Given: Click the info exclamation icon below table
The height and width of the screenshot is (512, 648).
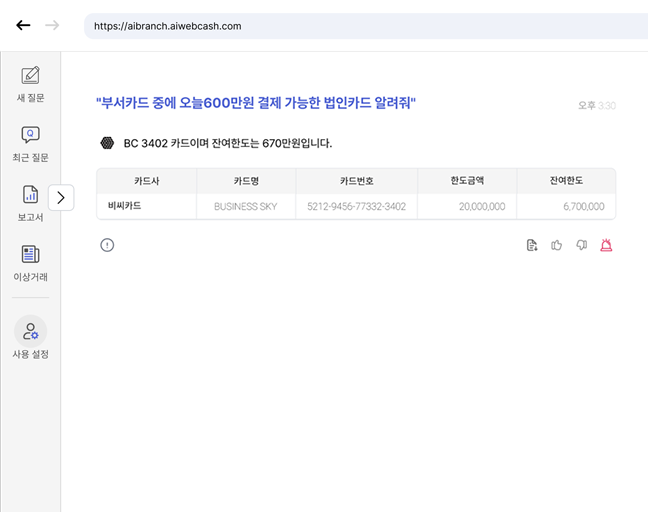Looking at the screenshot, I should (x=107, y=245).
